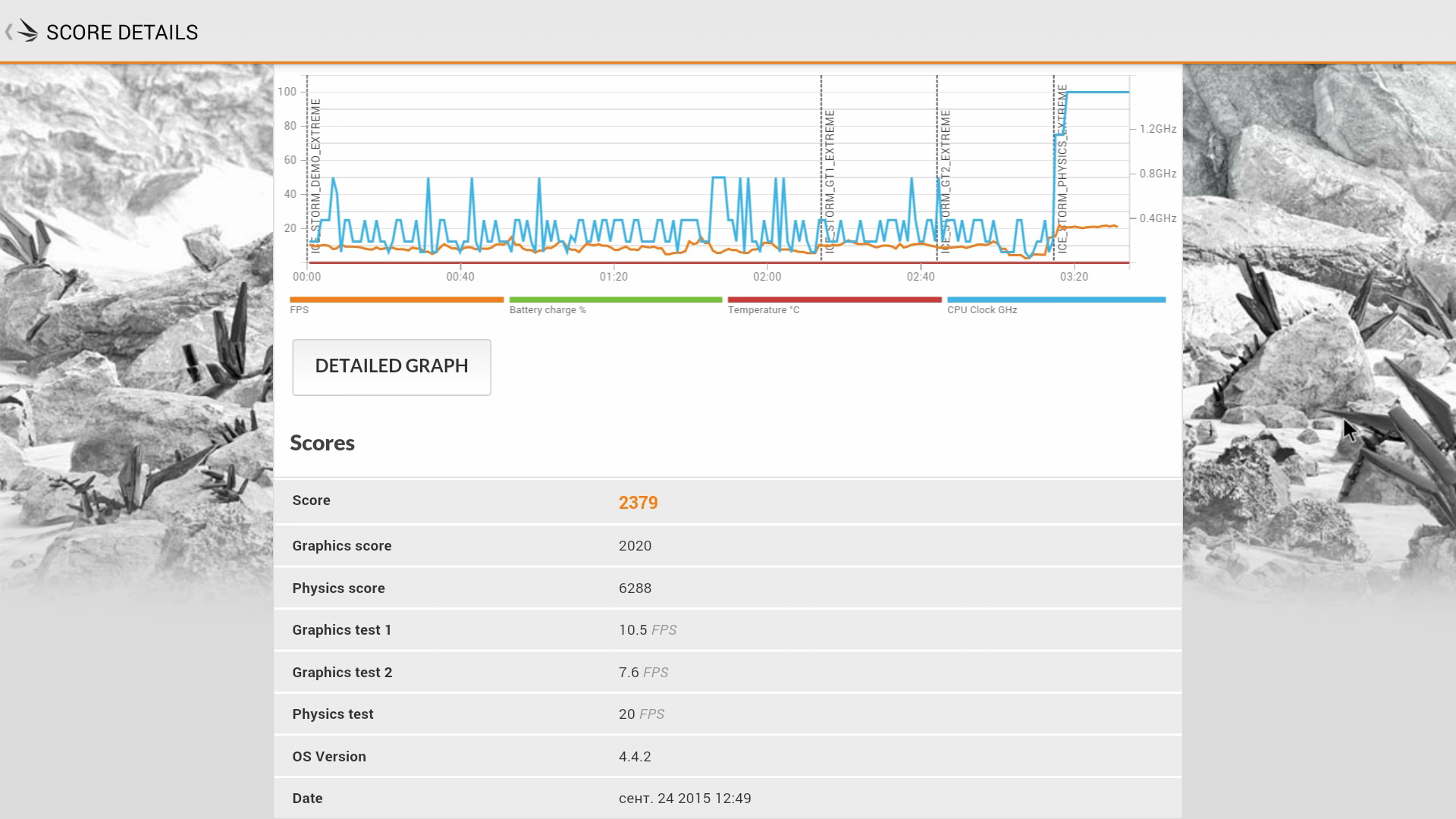Image resolution: width=1456 pixels, height=819 pixels.
Task: Toggle the CPU Clock GHz legend bar
Action: point(1056,300)
